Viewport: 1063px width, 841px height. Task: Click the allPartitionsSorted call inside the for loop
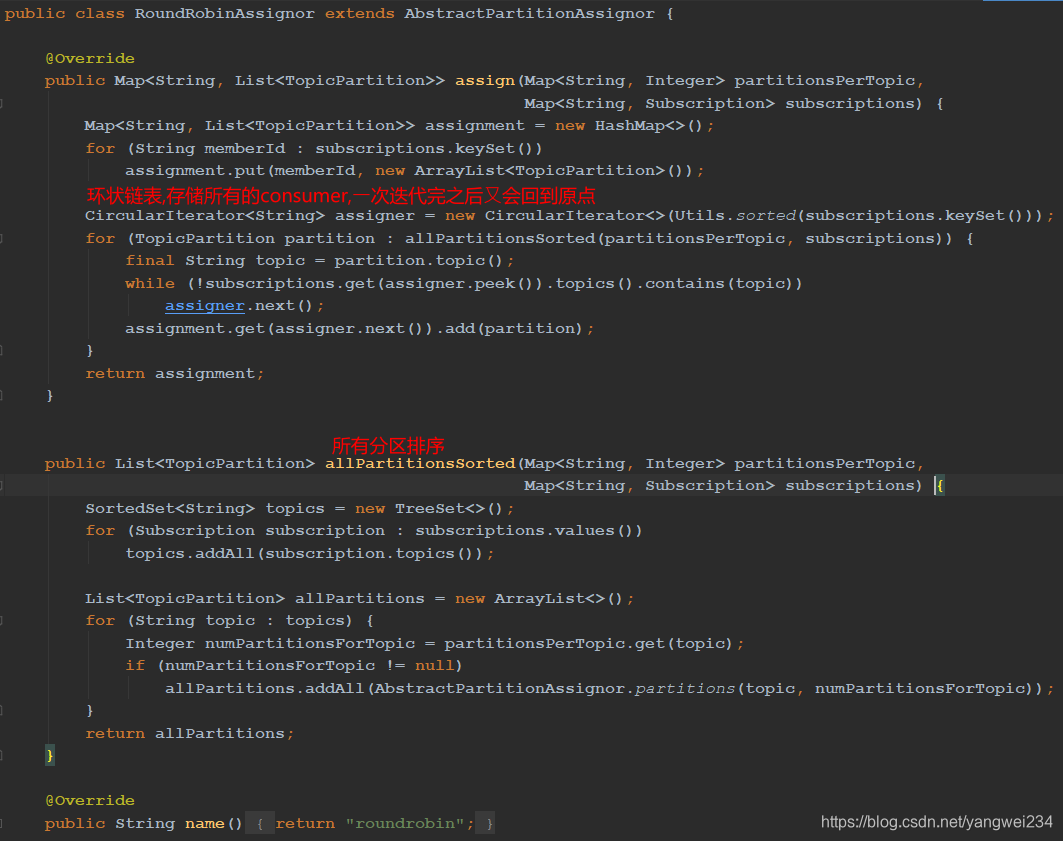500,239
